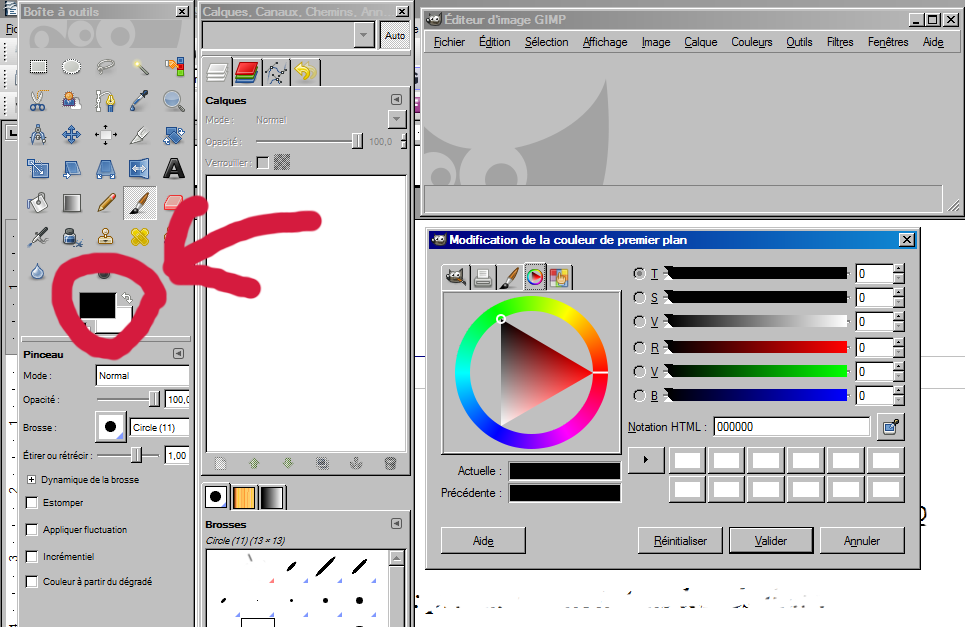Enable the Incrémentiel checkbox
The width and height of the screenshot is (965, 627).
32,557
